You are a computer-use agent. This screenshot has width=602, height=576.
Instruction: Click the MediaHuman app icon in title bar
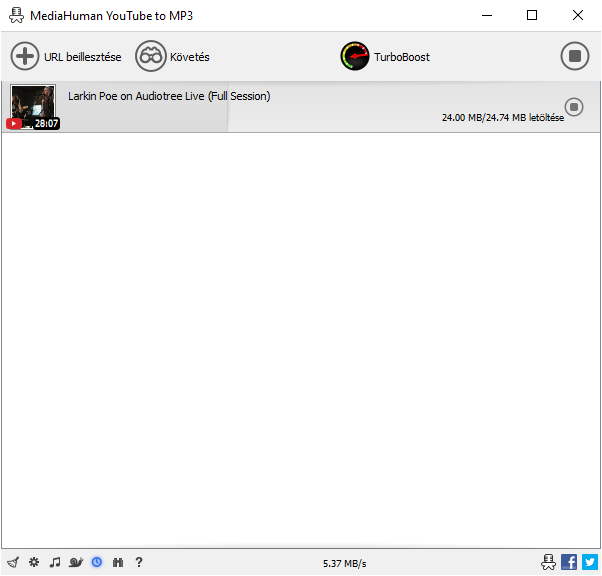point(16,15)
